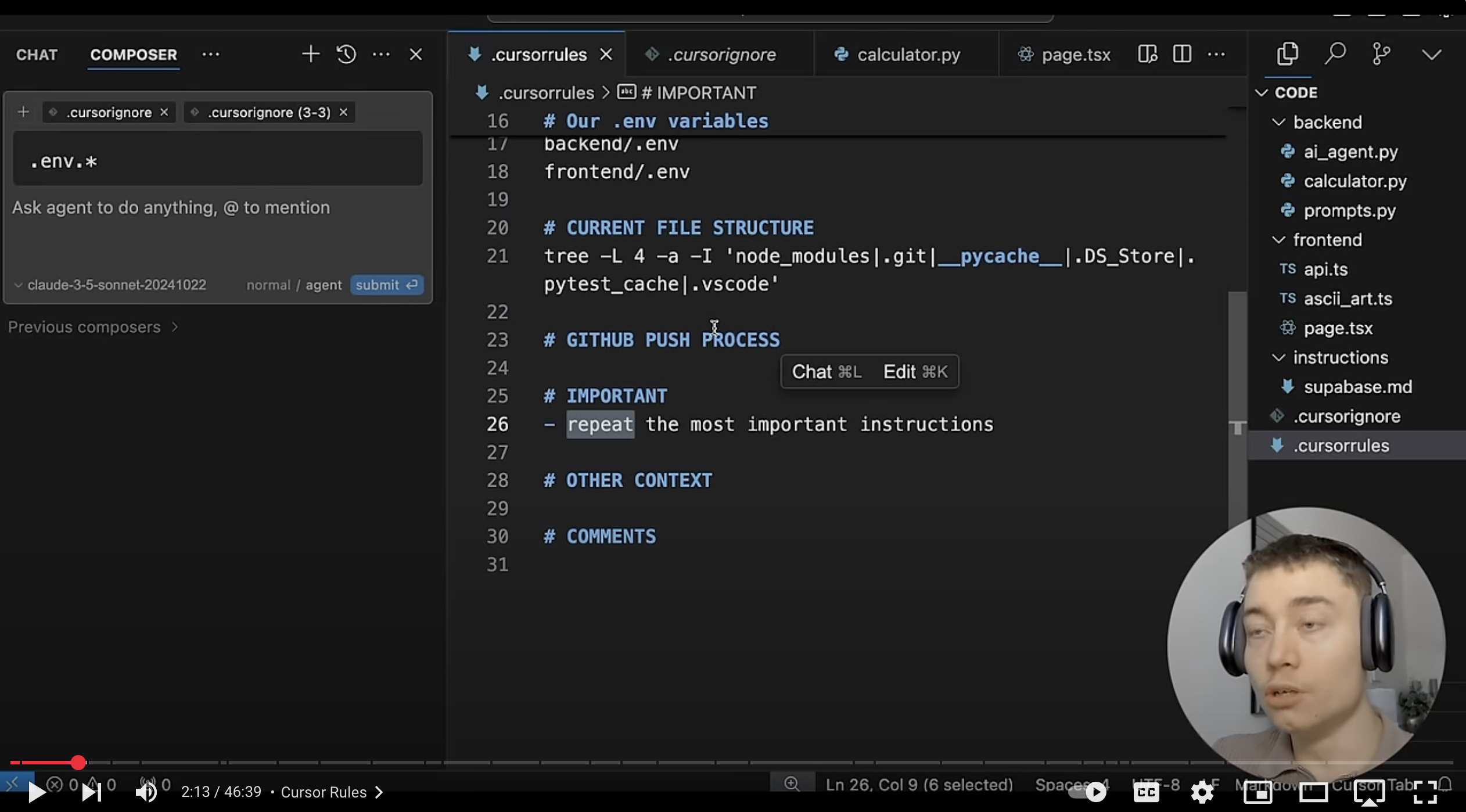Expand Previous composers section

click(x=93, y=328)
